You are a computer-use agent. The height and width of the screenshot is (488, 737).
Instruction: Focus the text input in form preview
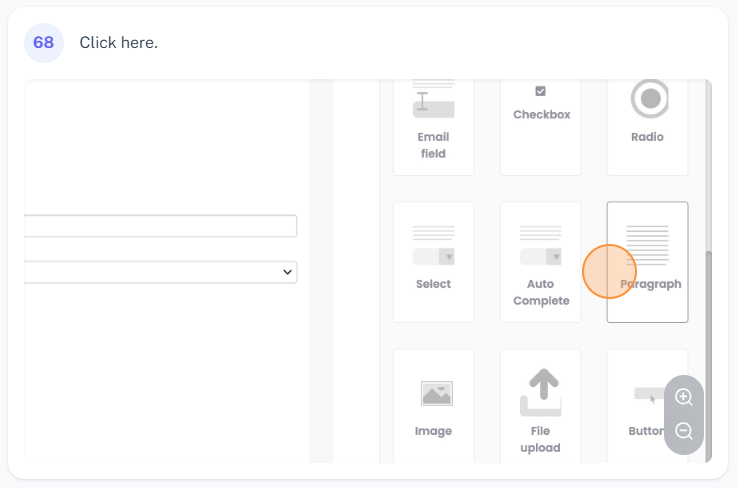[160, 226]
